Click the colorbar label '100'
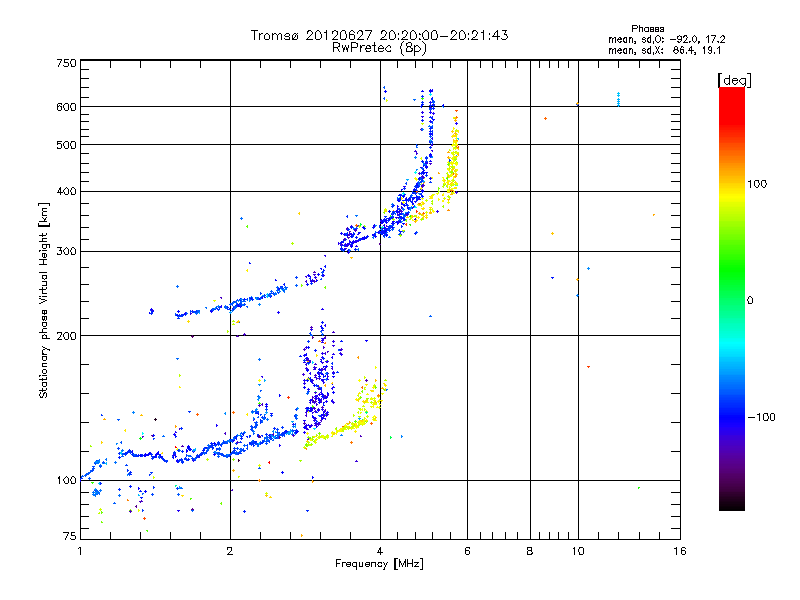The width and height of the screenshot is (800, 600). point(757,184)
